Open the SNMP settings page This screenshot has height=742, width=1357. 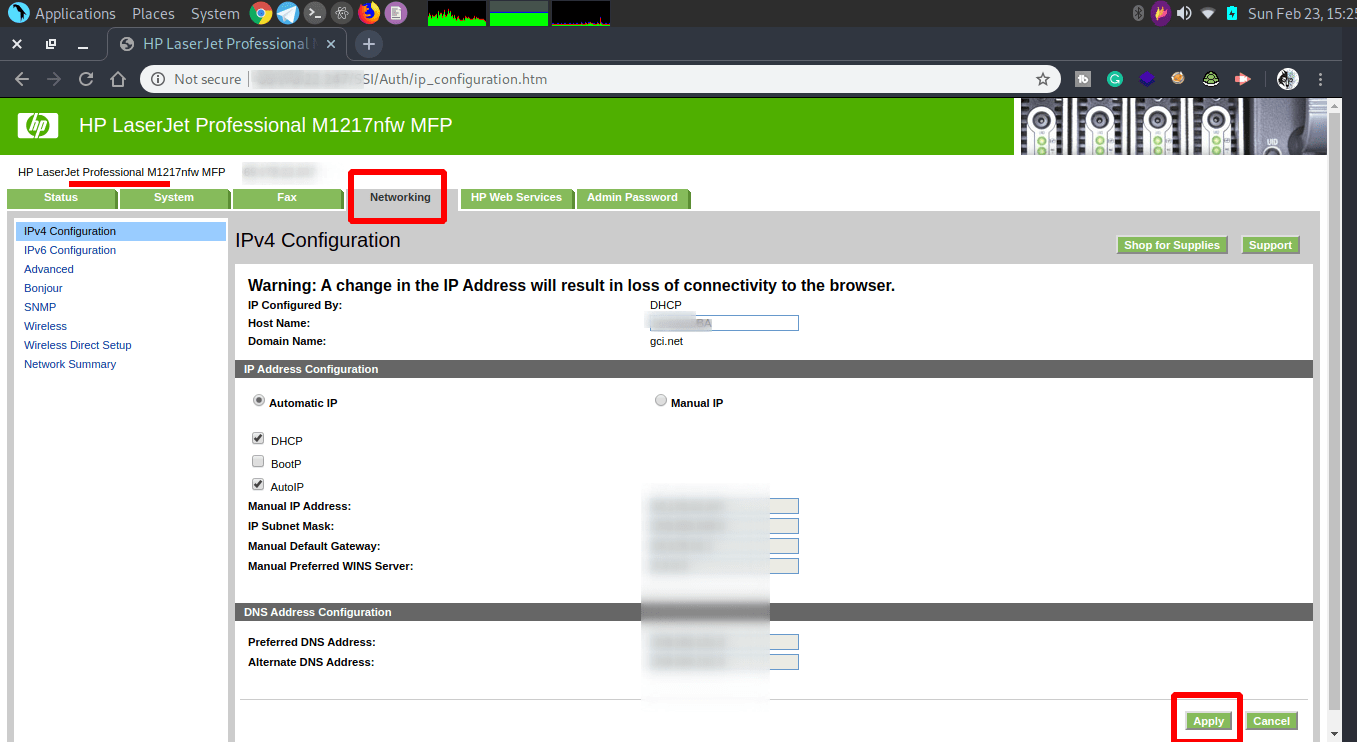click(x=40, y=307)
